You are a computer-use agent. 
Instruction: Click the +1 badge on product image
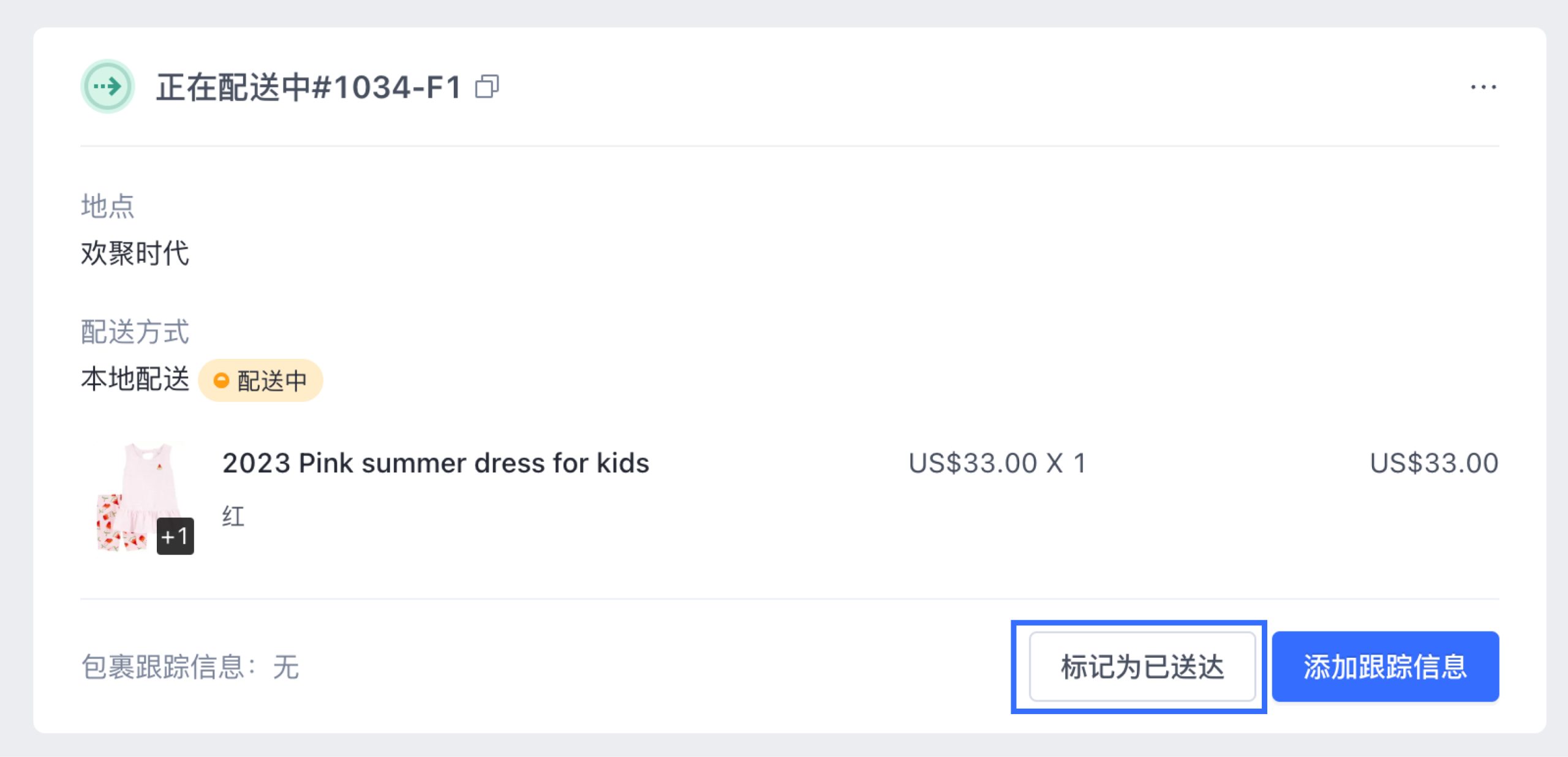pyautogui.click(x=175, y=537)
